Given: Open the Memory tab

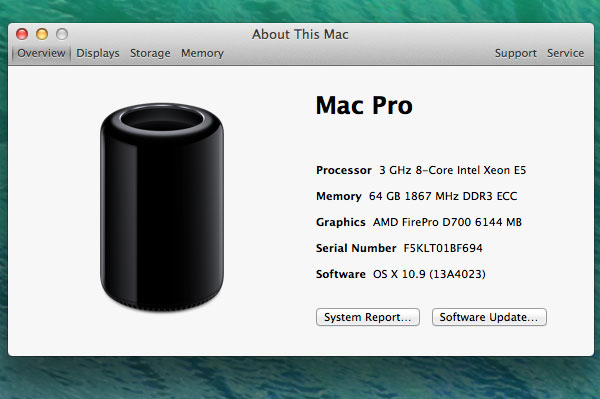Looking at the screenshot, I should click(x=202, y=53).
